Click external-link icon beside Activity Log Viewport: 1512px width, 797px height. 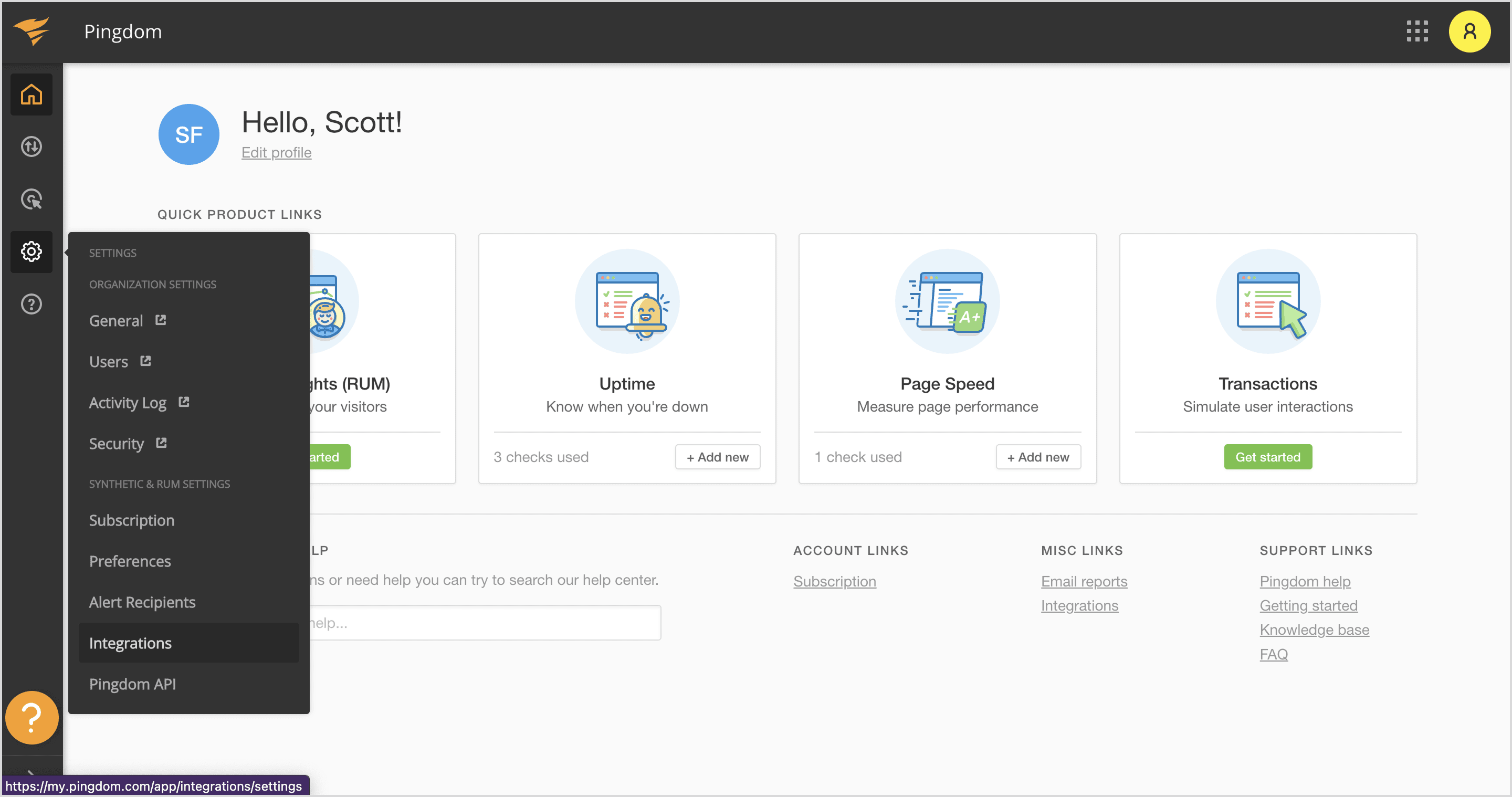pyautogui.click(x=184, y=402)
